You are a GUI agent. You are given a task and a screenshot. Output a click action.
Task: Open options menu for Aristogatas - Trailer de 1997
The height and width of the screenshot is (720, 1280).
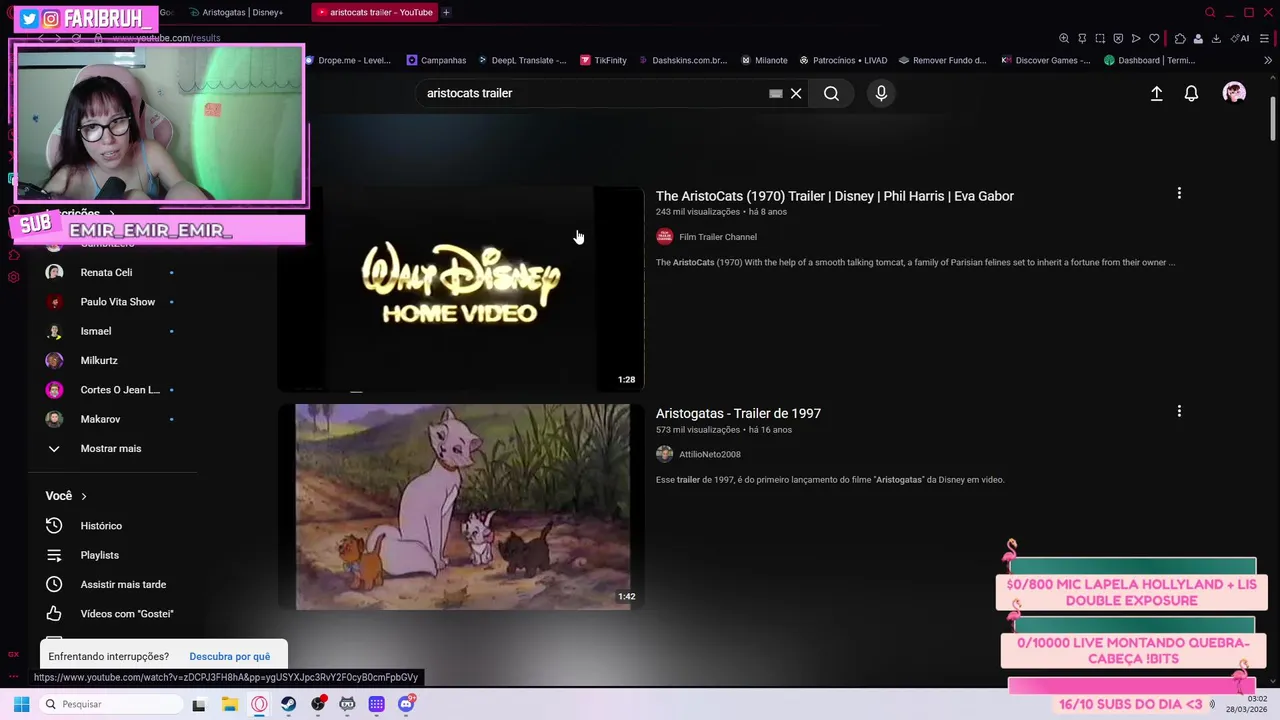point(1179,411)
